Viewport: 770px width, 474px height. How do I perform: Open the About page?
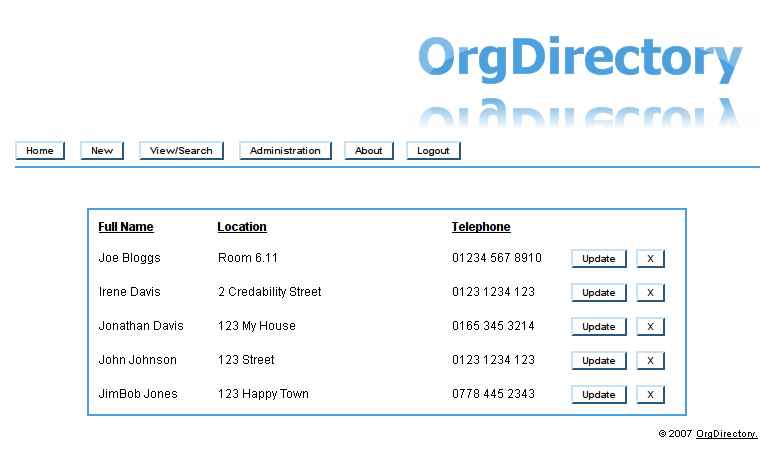coord(368,151)
